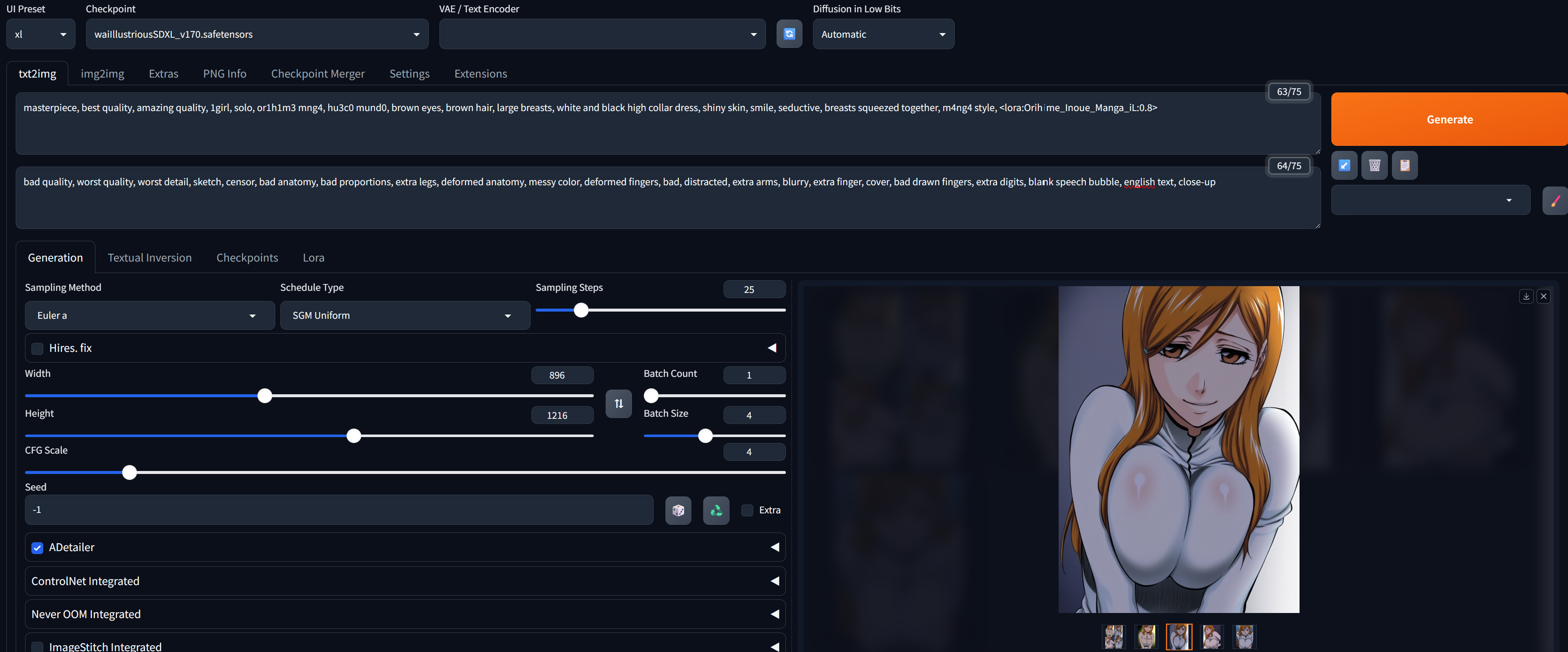Select the first gallery thumbnail
The width and height of the screenshot is (1568, 652).
tap(1114, 637)
